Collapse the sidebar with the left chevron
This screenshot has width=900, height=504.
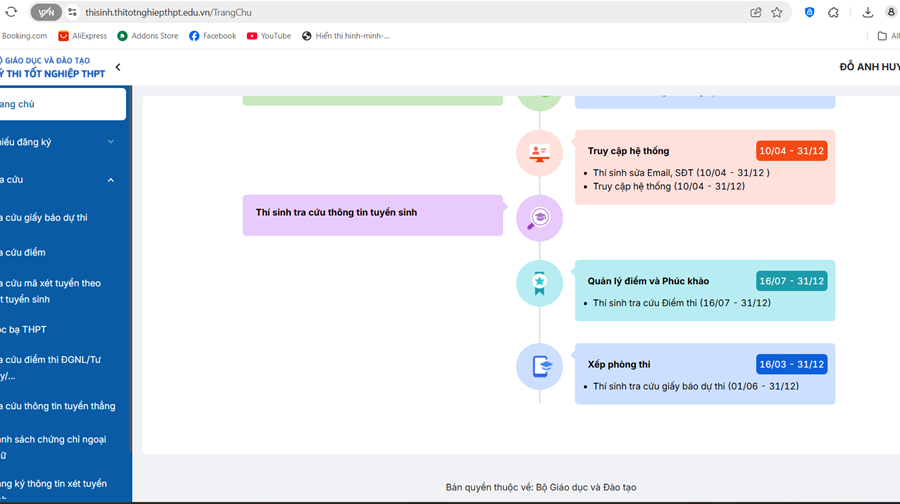118,67
